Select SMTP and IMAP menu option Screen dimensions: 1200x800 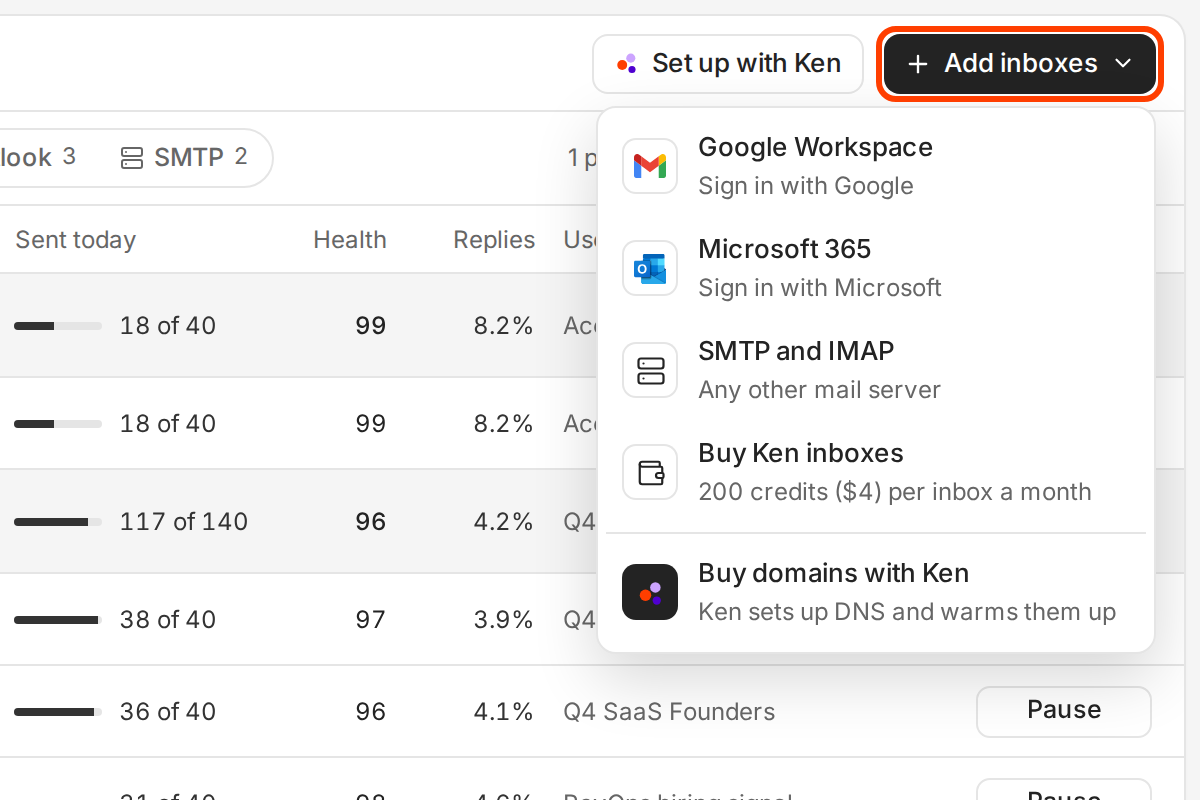(x=876, y=370)
